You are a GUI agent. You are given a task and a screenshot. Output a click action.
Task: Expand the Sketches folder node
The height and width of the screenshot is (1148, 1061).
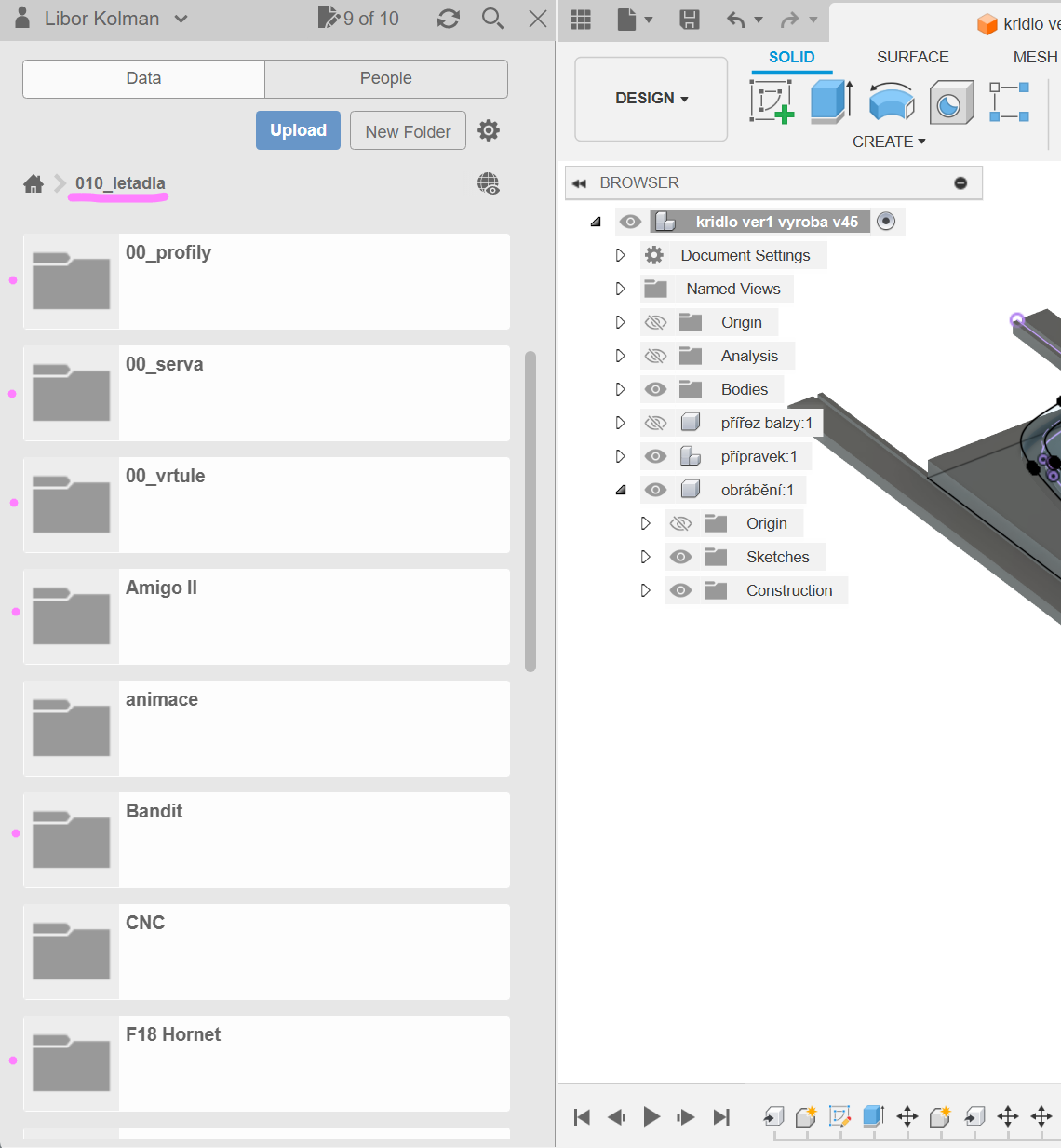[x=645, y=557]
